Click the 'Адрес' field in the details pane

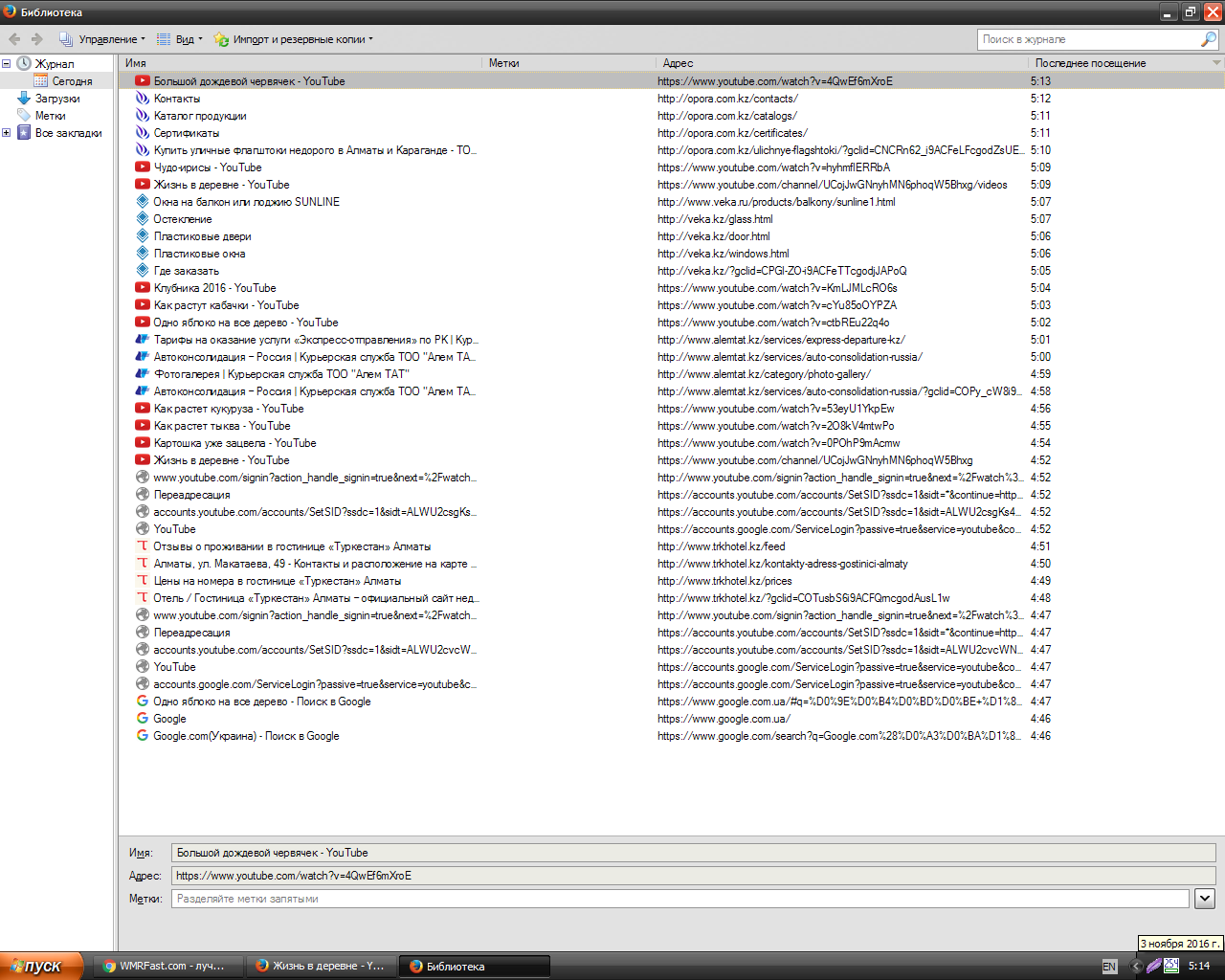(694, 876)
